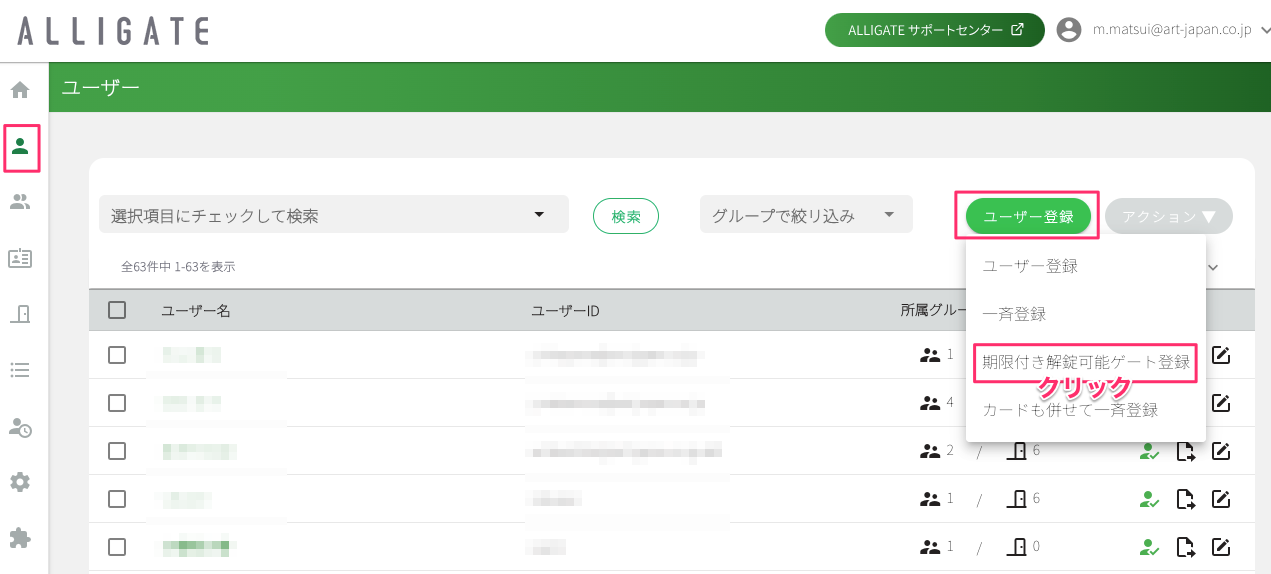The height and width of the screenshot is (574, 1271).
Task: Open the puzzle piece plugin icon
Action: (x=20, y=538)
